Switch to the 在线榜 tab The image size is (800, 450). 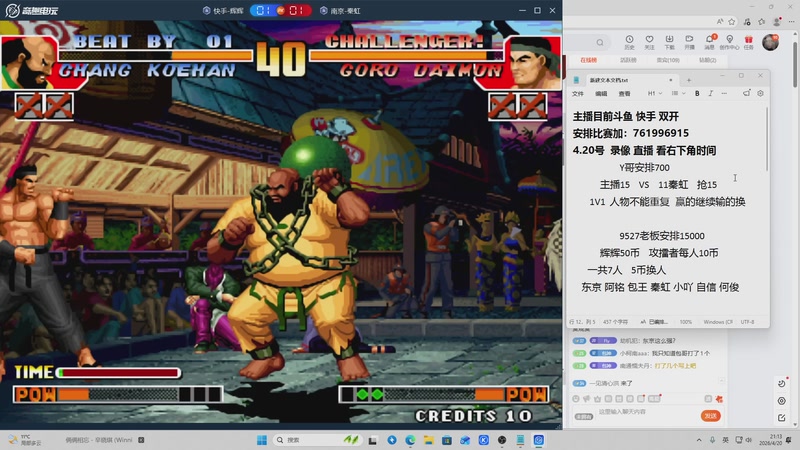pyautogui.click(x=588, y=60)
